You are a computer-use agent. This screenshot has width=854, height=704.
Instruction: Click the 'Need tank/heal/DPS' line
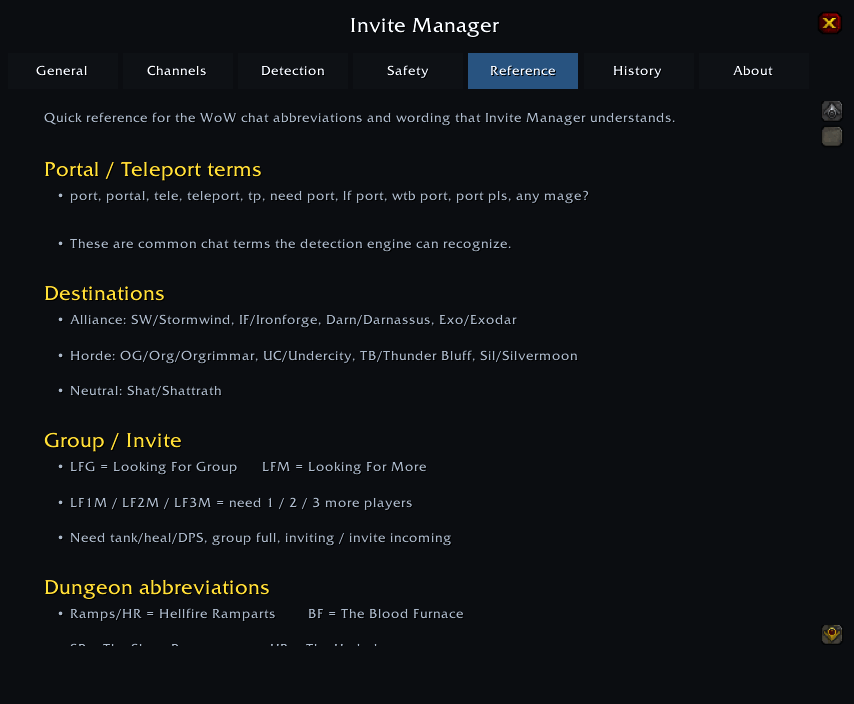click(x=260, y=538)
